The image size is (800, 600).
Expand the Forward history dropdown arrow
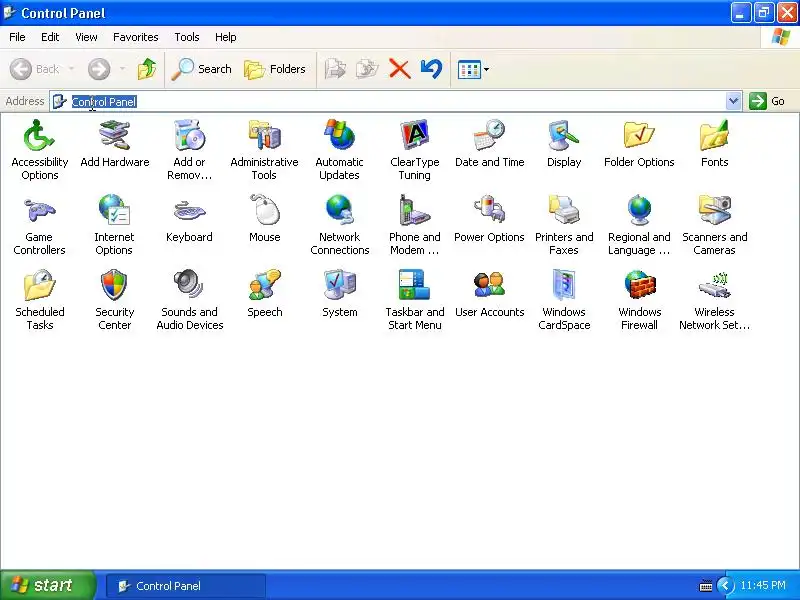coord(122,69)
